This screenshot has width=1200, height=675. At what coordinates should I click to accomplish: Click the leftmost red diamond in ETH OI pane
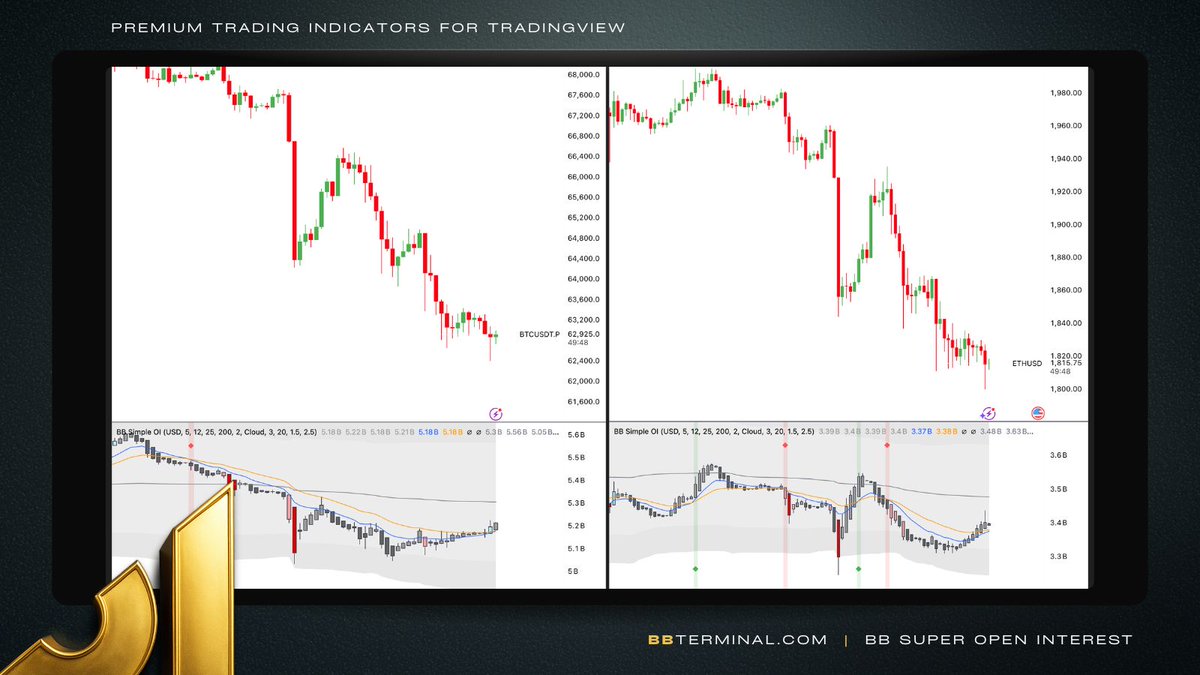coord(785,445)
